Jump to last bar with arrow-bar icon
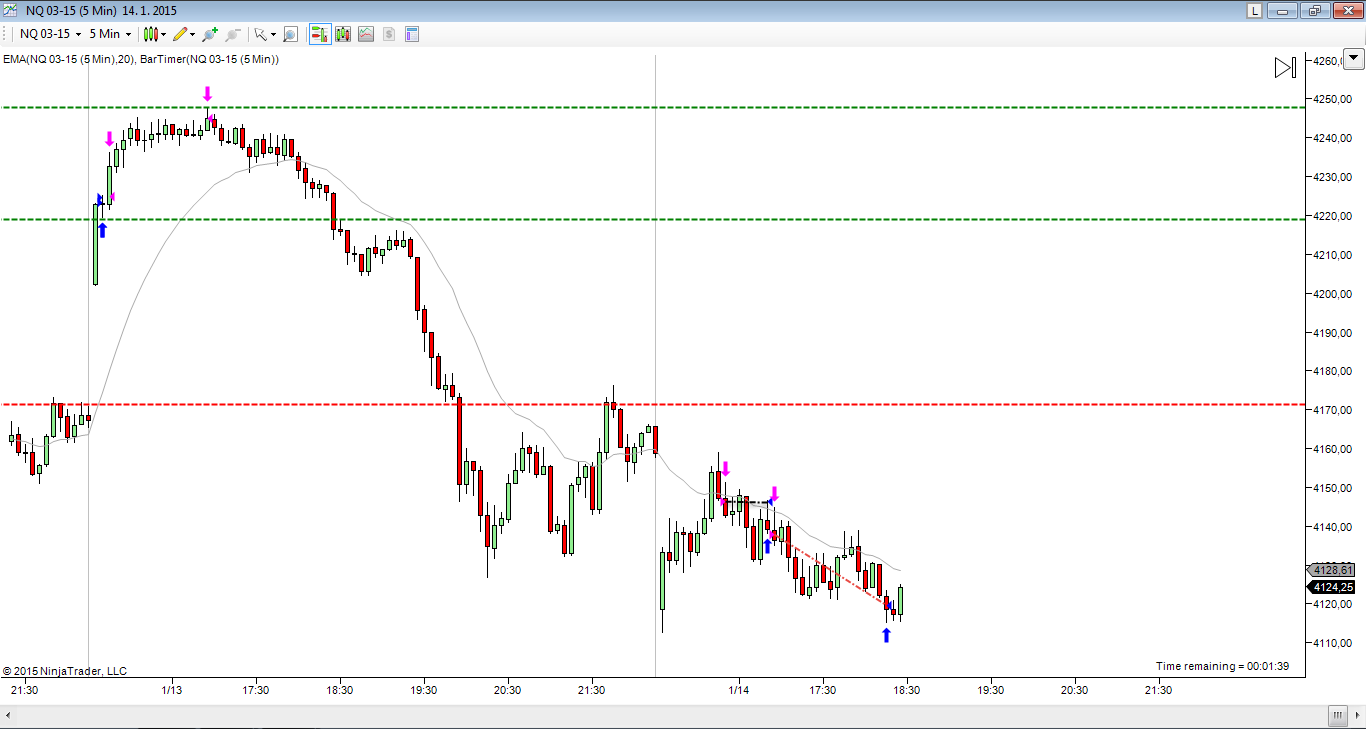1366x729 pixels. pyautogui.click(x=1285, y=68)
